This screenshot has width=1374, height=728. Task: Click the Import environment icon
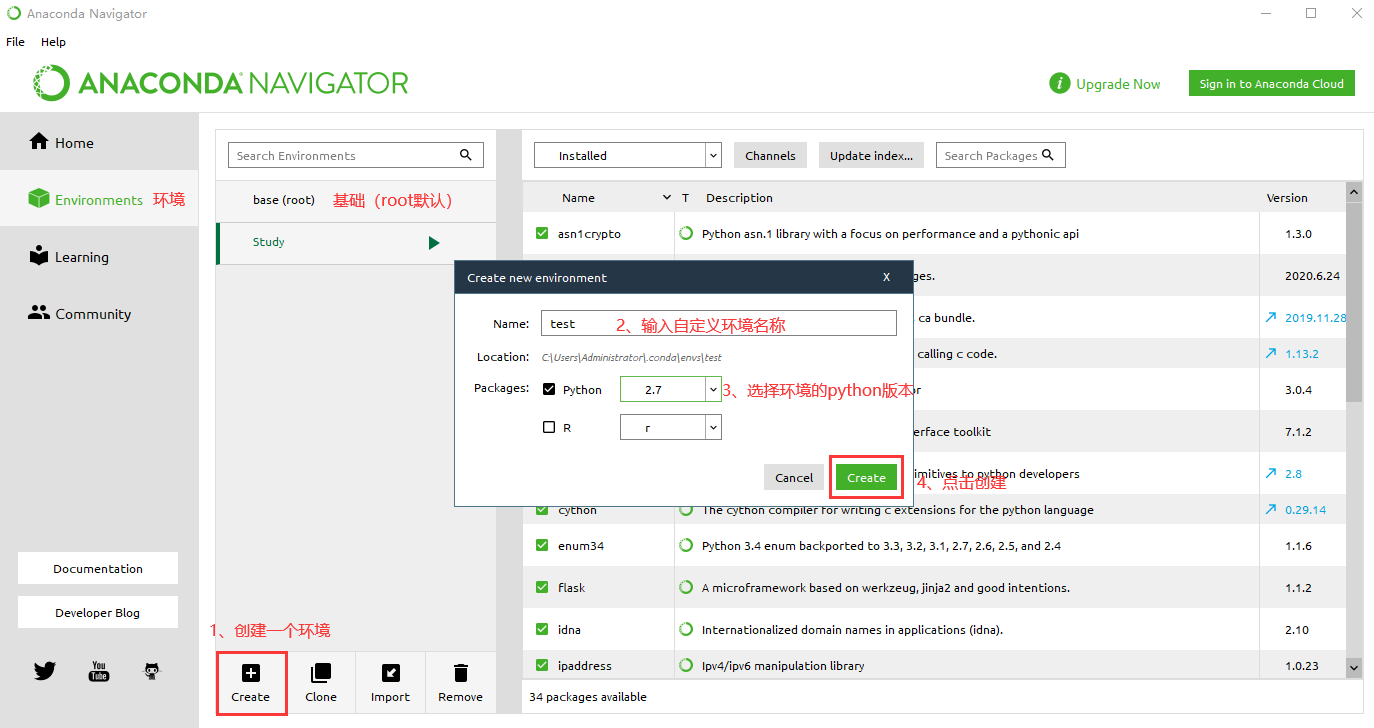pyautogui.click(x=390, y=673)
